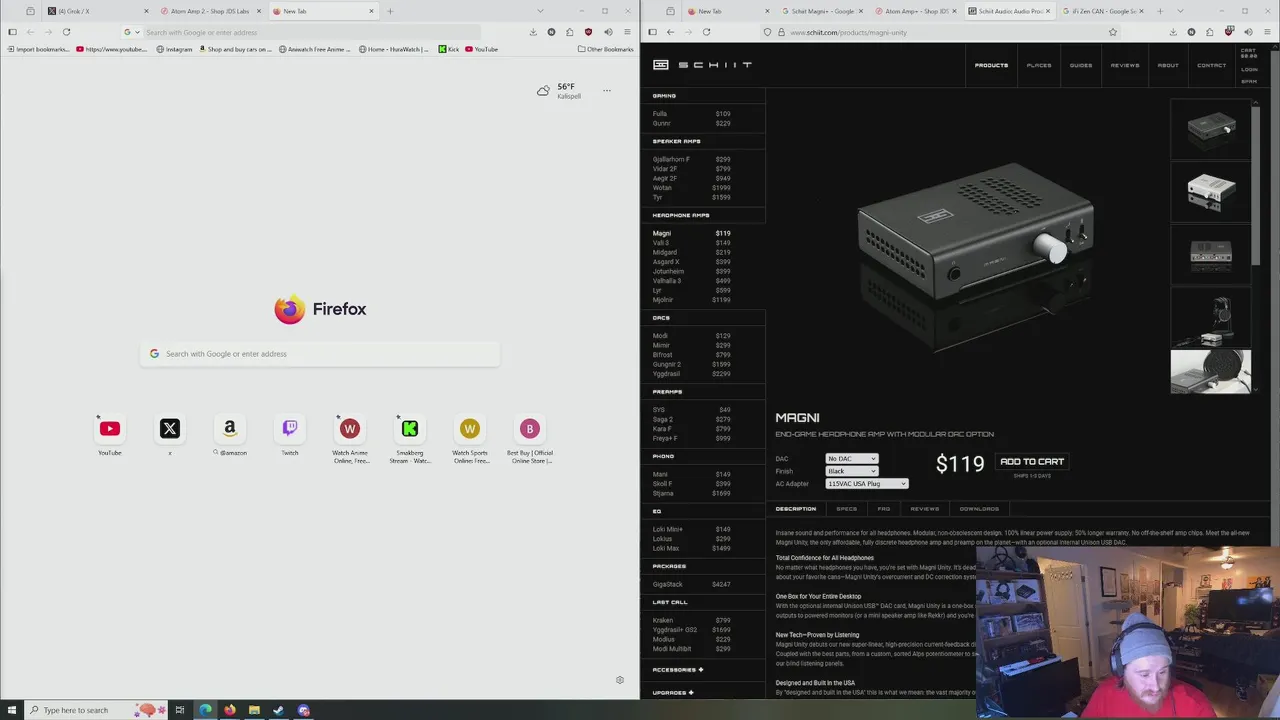The width and height of the screenshot is (1280, 720).
Task: View the white Magni product thumbnail
Action: (x=1211, y=192)
